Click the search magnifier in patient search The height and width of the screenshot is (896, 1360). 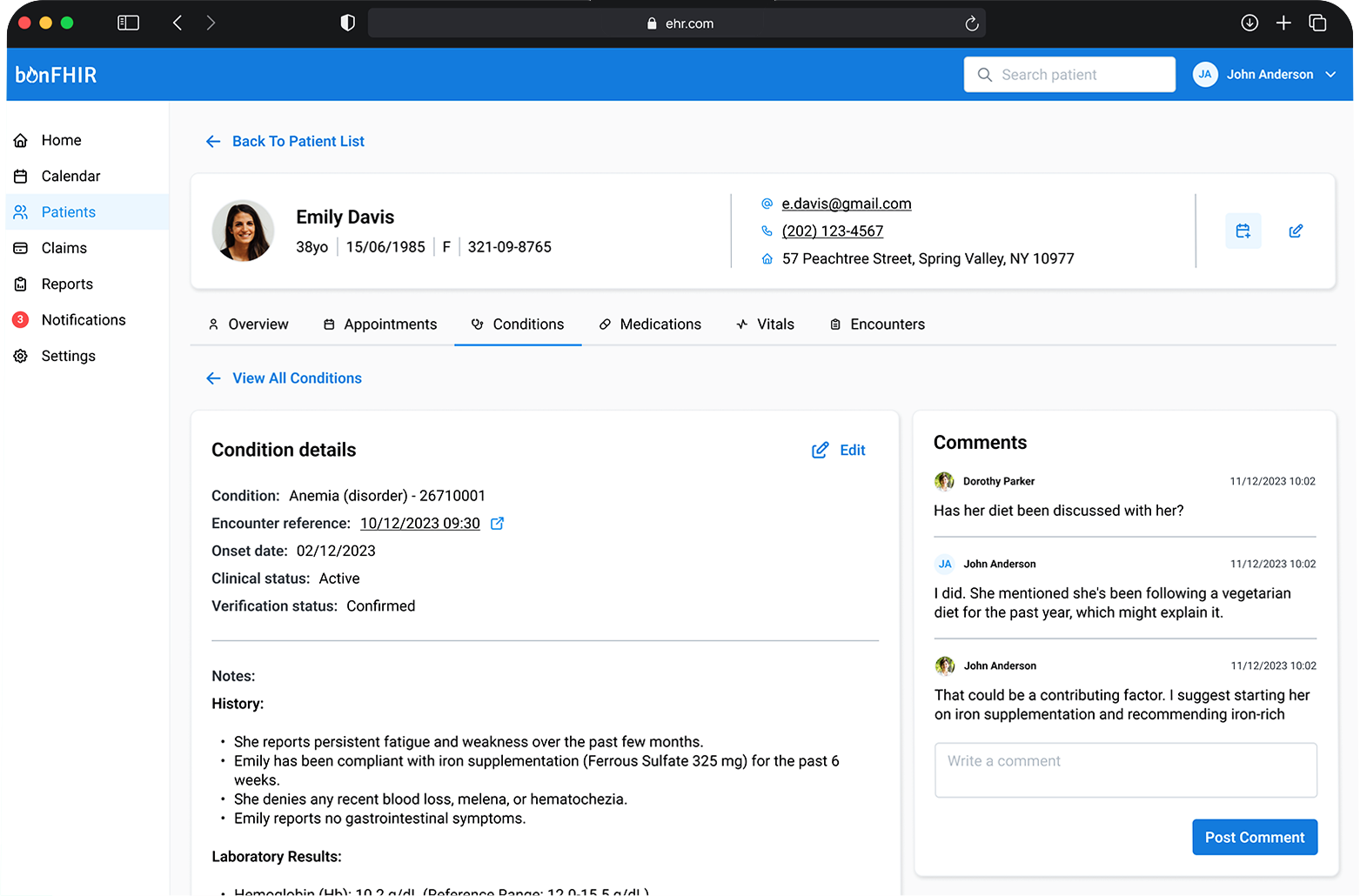coord(984,74)
